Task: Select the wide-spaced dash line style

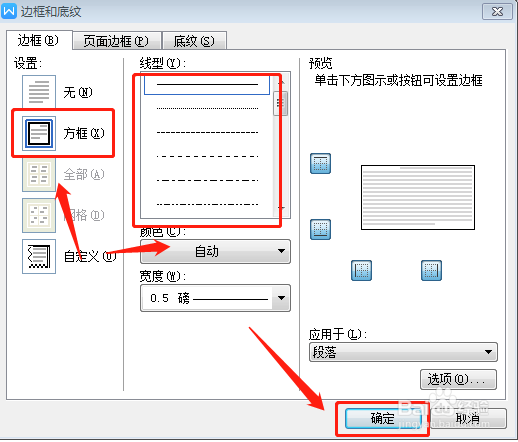Action: (207, 156)
